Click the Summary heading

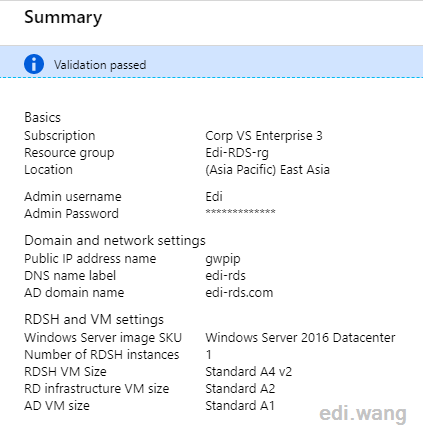click(x=63, y=17)
